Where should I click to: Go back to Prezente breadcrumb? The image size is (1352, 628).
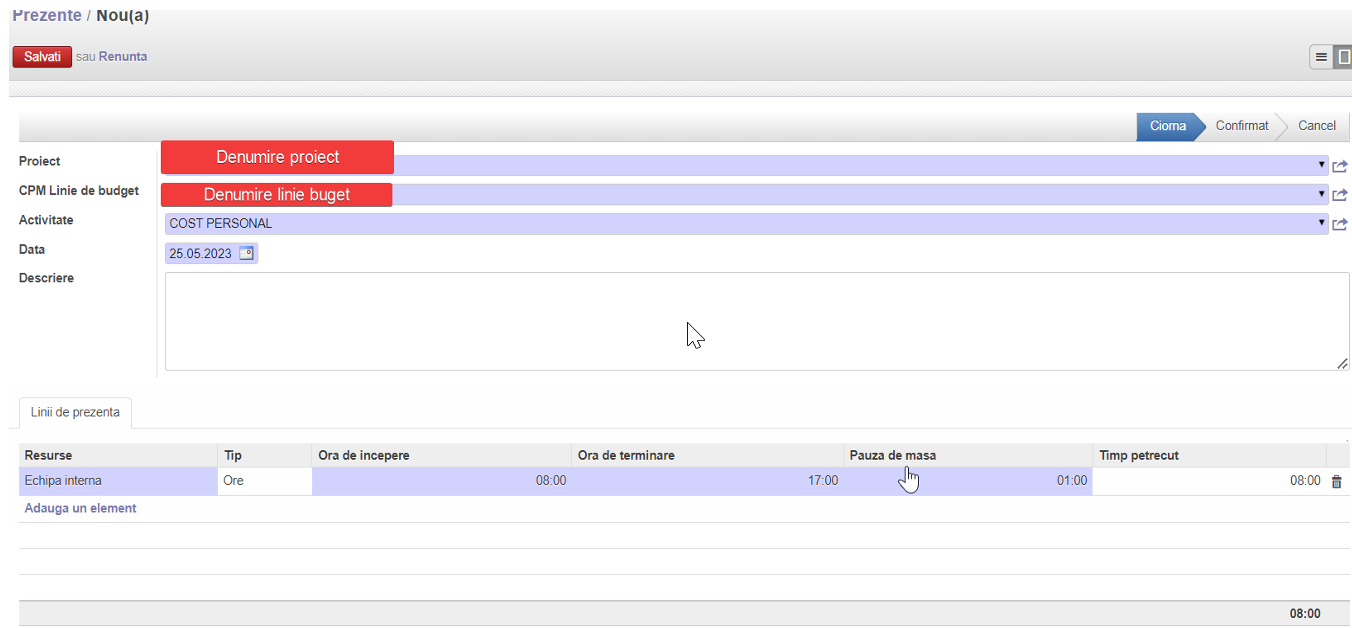[46, 16]
